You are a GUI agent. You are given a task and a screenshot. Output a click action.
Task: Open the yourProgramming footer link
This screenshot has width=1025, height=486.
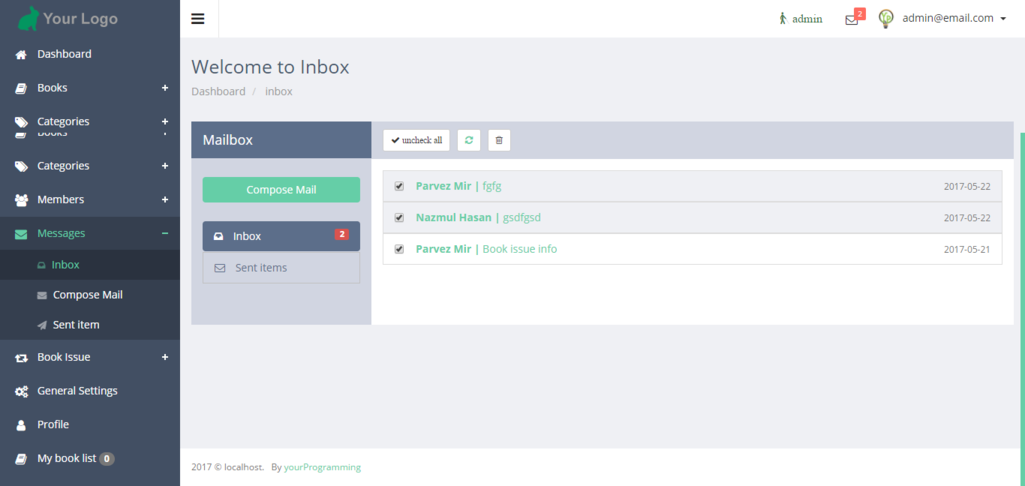point(322,467)
